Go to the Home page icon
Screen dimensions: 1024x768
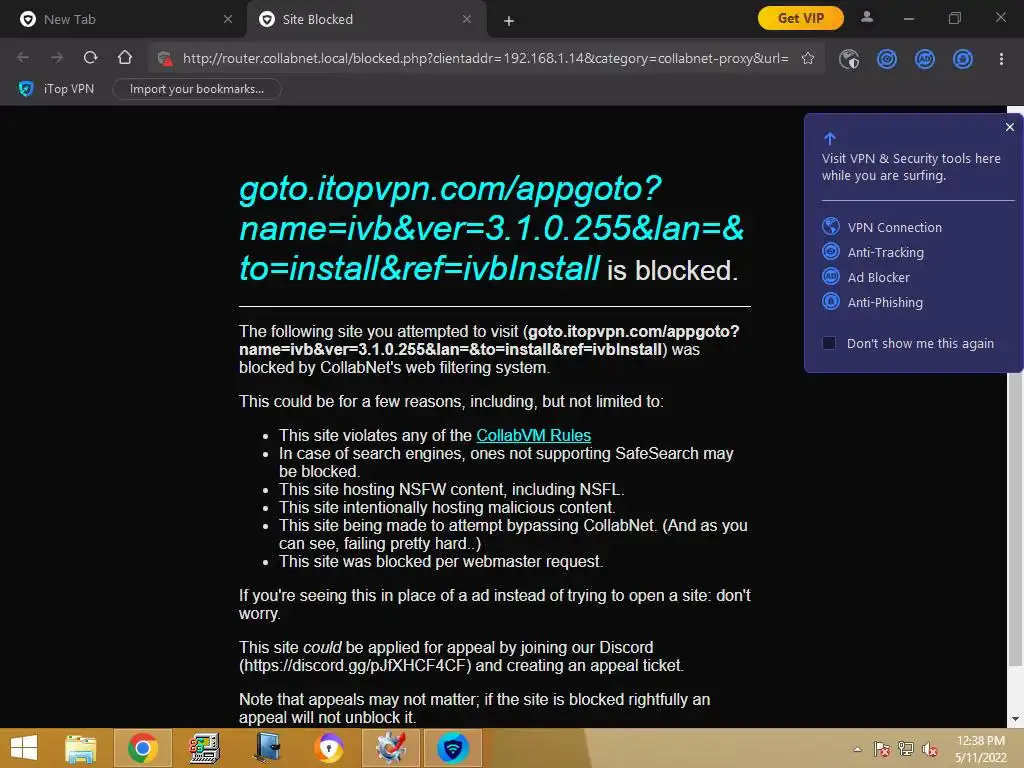point(125,58)
